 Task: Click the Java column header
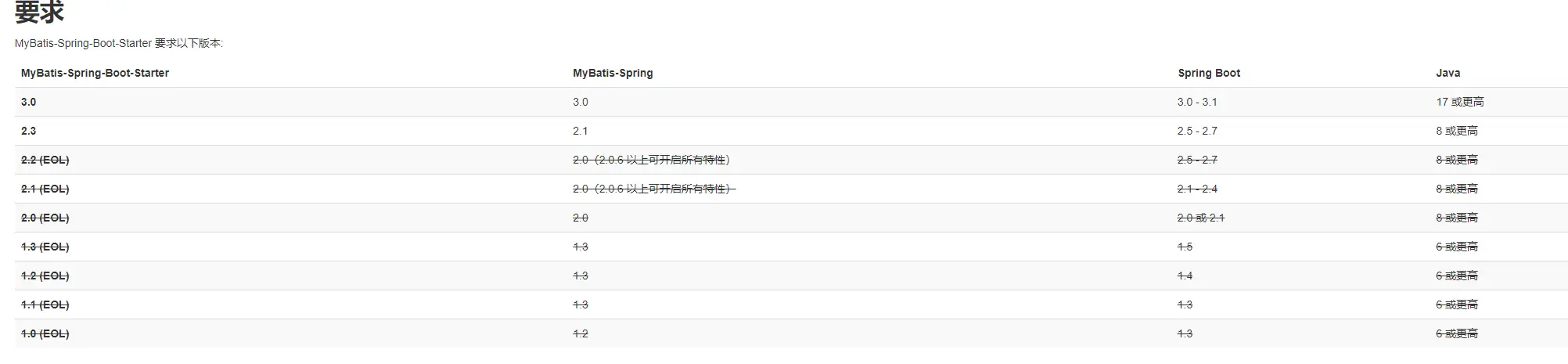pyautogui.click(x=1448, y=73)
